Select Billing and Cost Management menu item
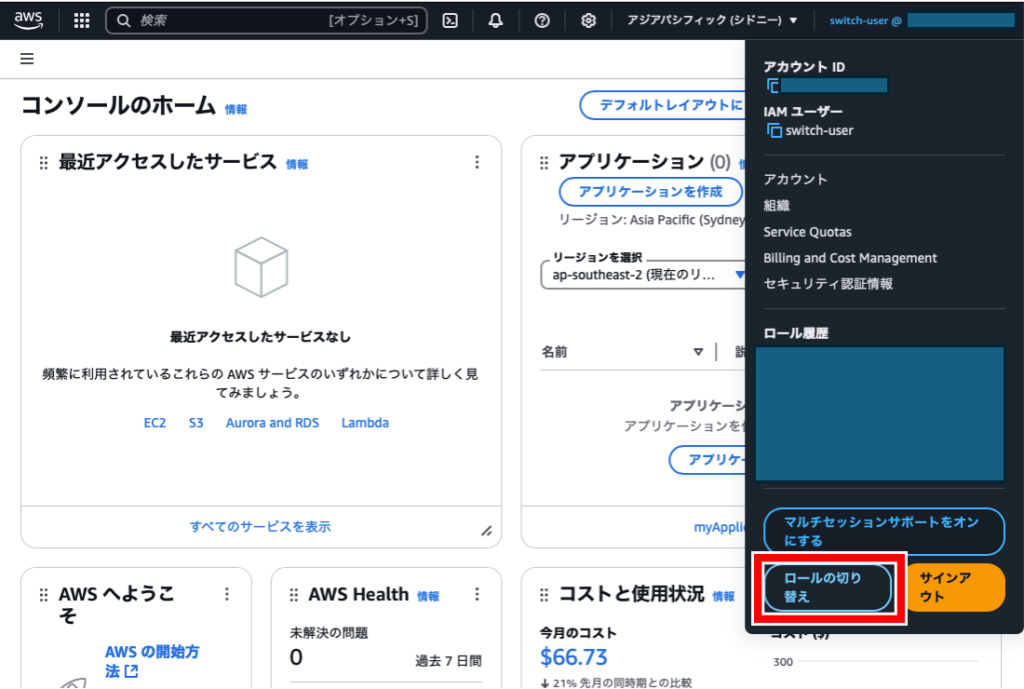 pyautogui.click(x=850, y=258)
